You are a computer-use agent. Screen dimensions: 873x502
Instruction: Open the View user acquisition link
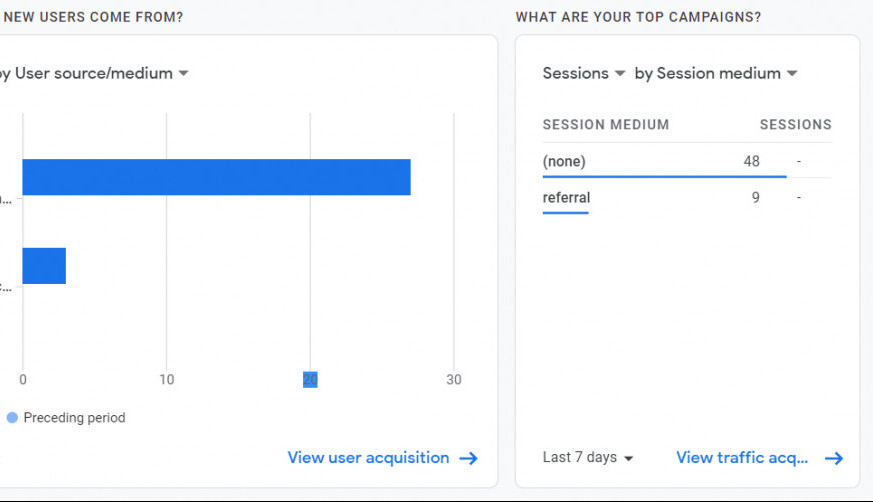point(368,458)
